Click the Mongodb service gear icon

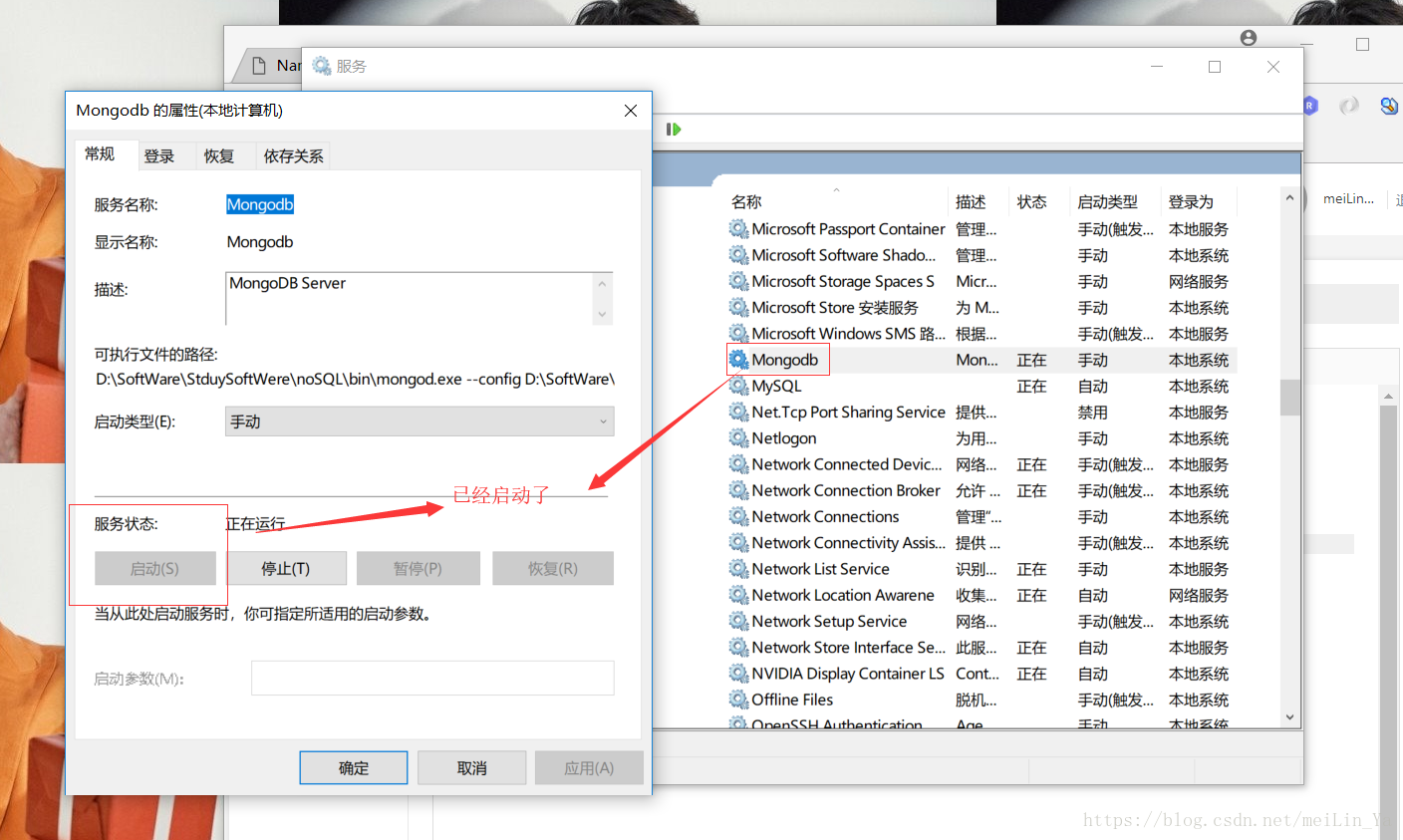(x=738, y=360)
